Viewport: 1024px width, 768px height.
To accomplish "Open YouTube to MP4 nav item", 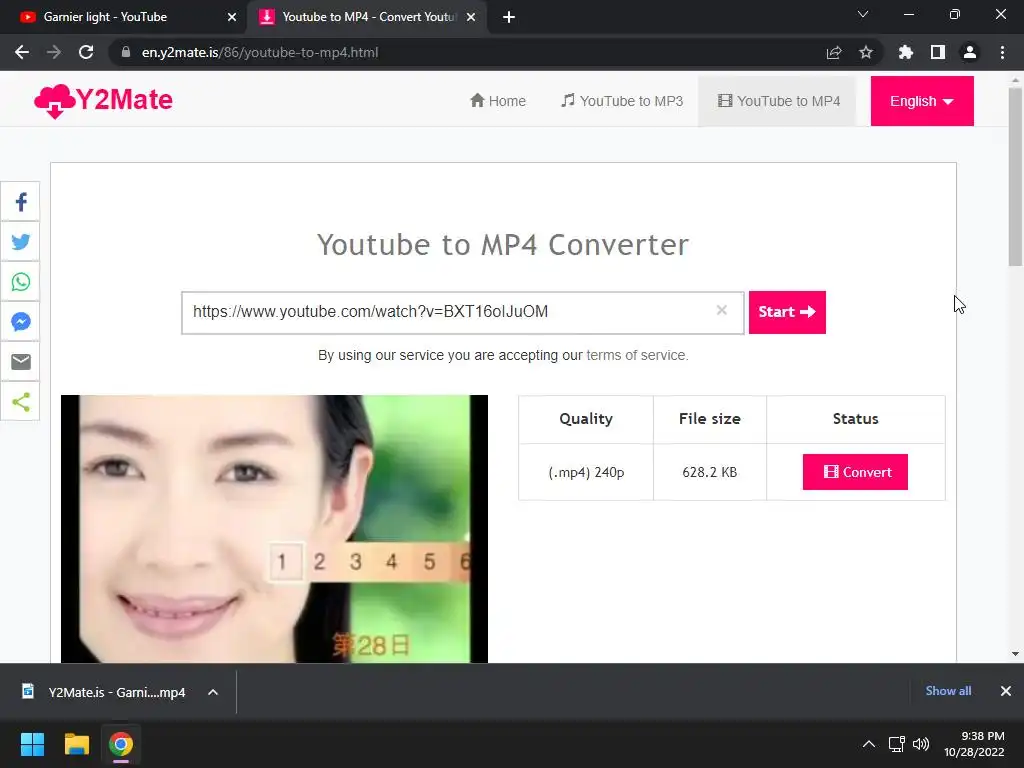I will point(778,101).
